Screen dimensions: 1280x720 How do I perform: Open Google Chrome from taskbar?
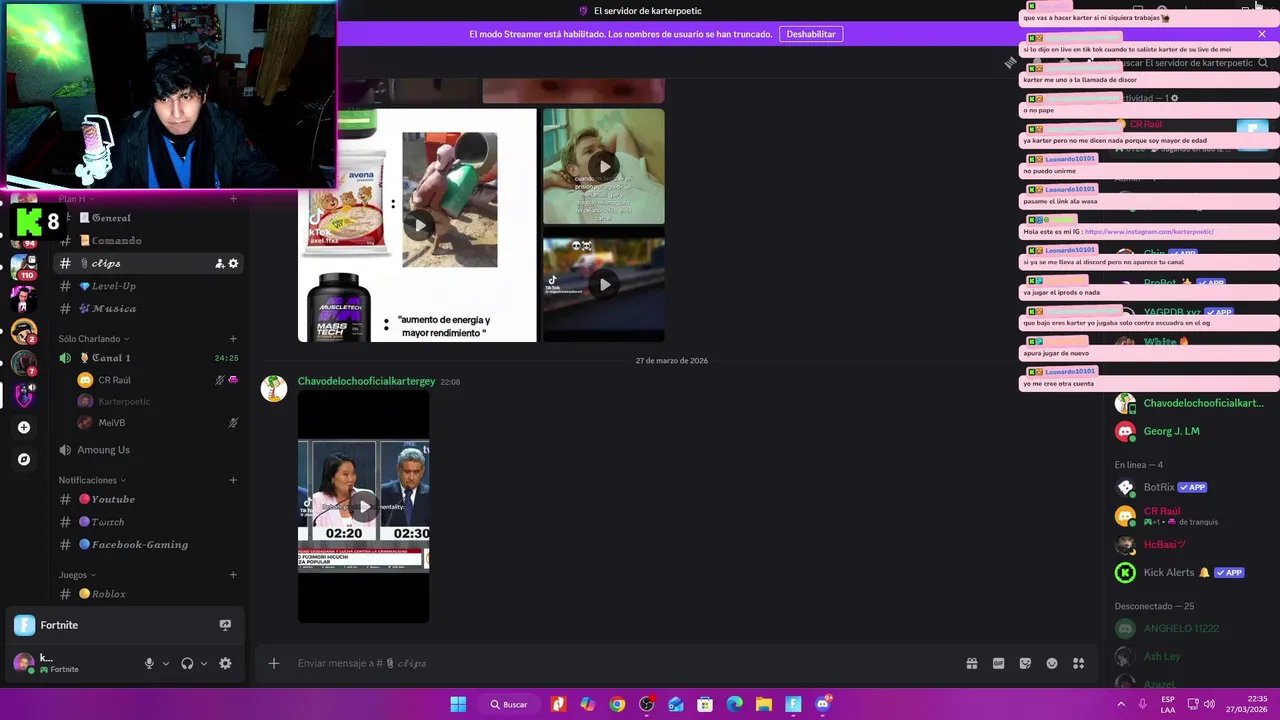(617, 704)
